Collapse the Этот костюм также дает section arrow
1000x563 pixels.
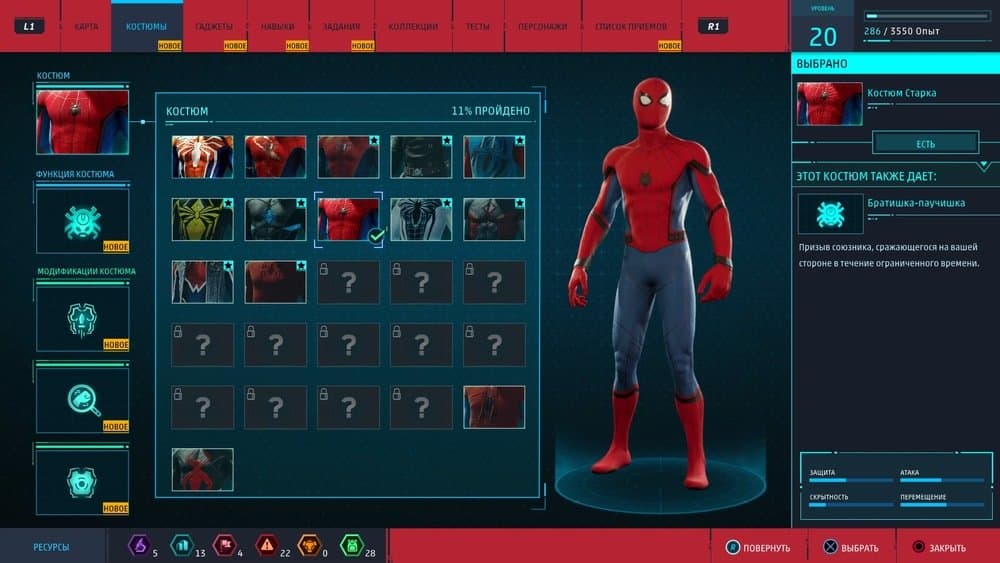984,166
